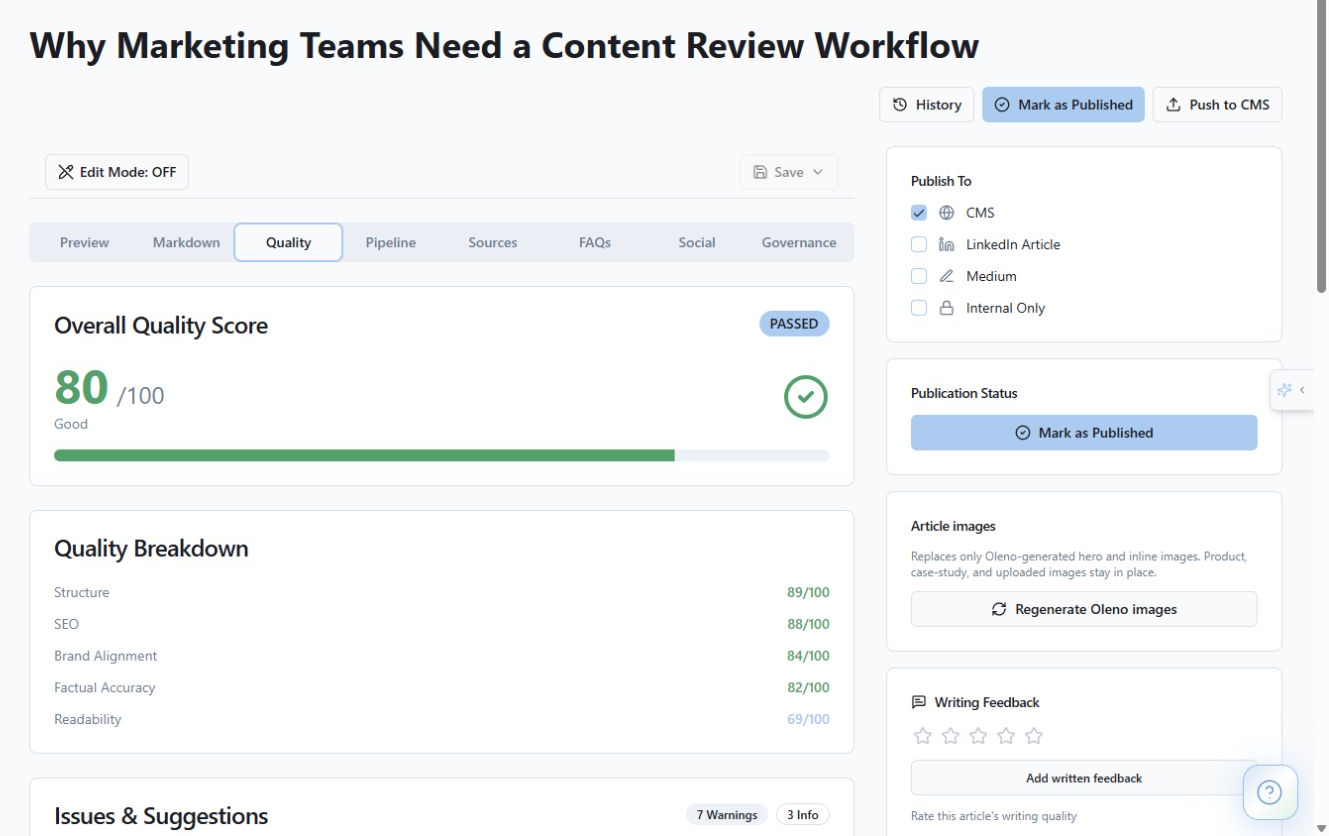The image size is (1329, 836).
Task: Click the SEO 88/100 score
Action: click(808, 624)
